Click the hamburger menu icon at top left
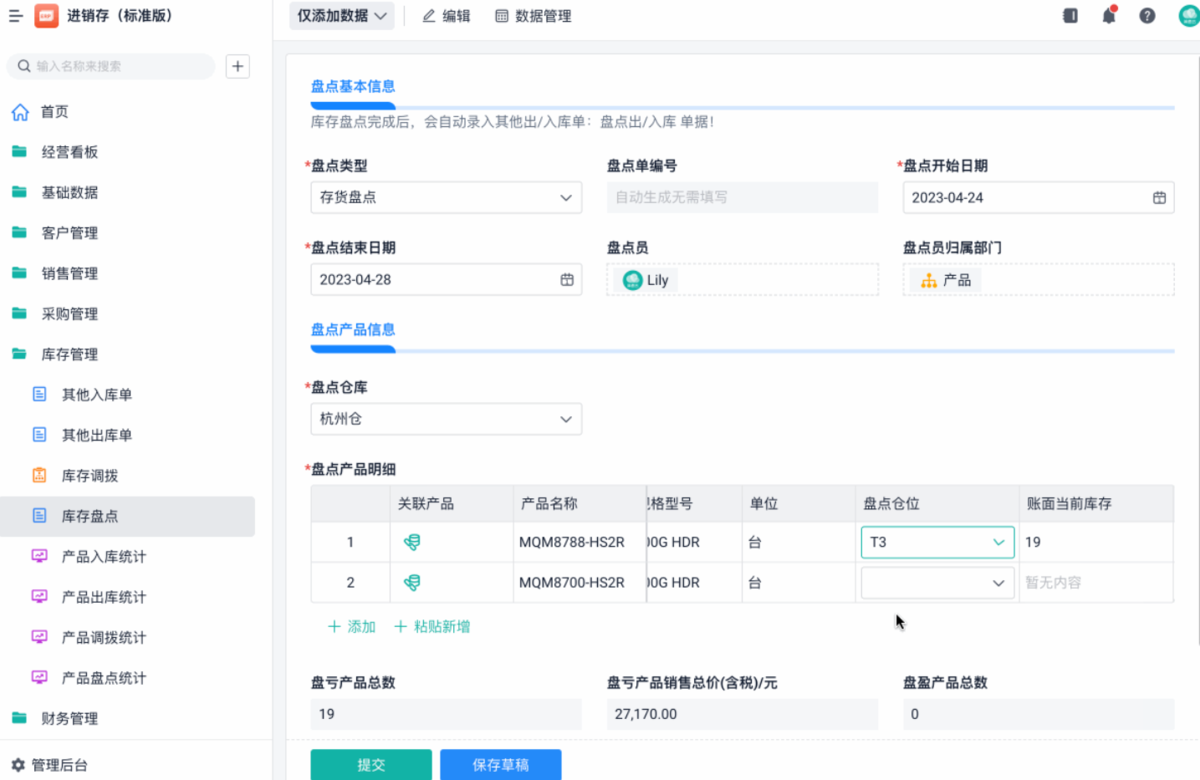 click(x=15, y=16)
